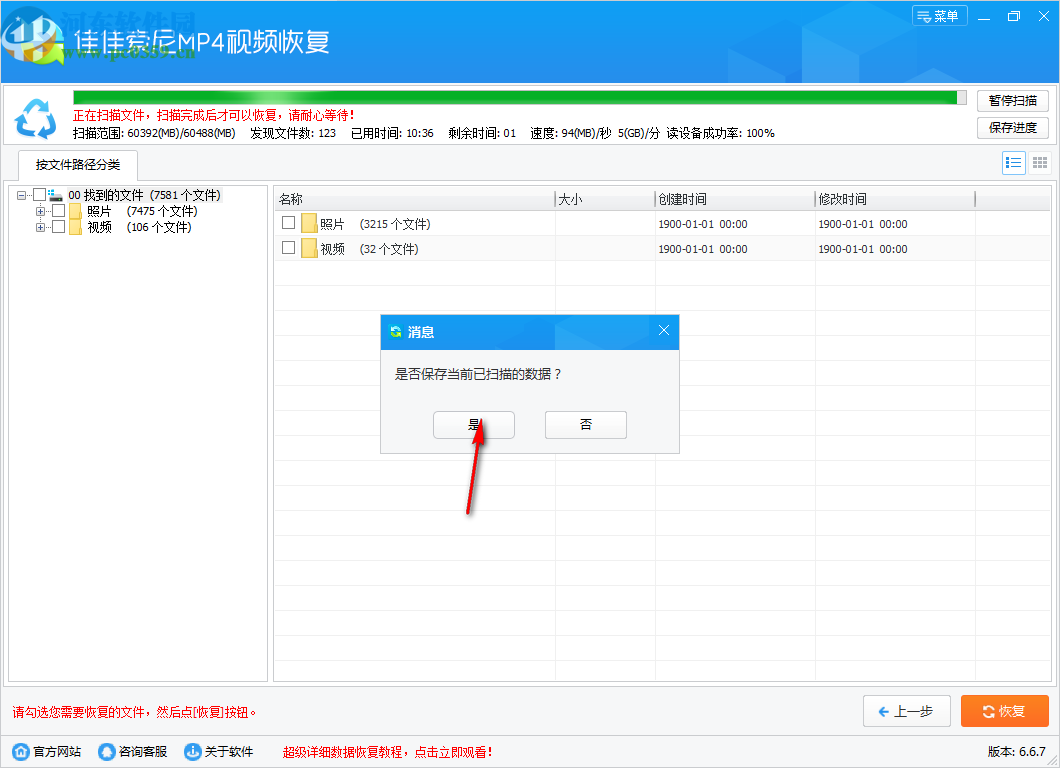Viewport: 1060px width, 768px height.
Task: Click 视频 row modified time 1900-01-01 00:00
Action: [x=863, y=249]
